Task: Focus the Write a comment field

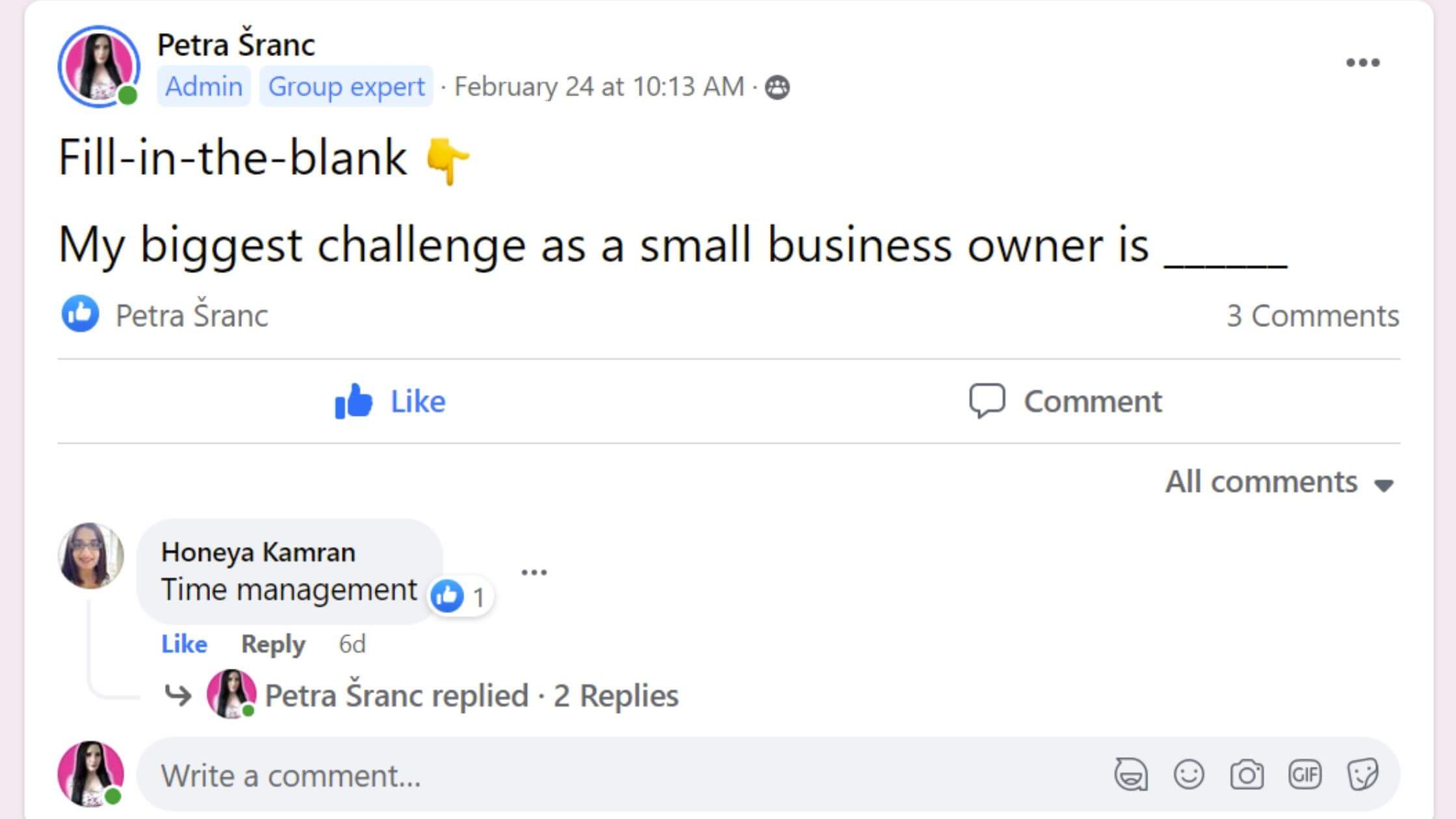Action: pos(585,775)
